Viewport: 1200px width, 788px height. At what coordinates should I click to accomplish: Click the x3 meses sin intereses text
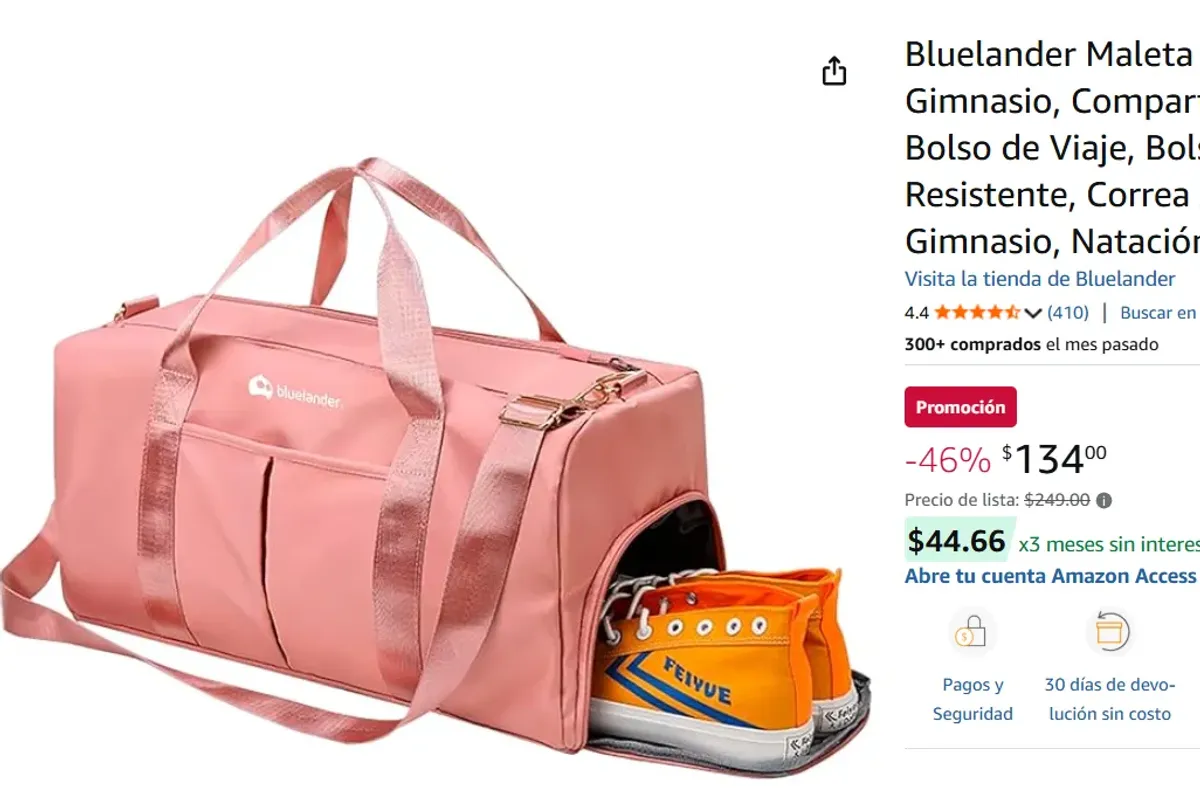pyautogui.click(x=1109, y=544)
